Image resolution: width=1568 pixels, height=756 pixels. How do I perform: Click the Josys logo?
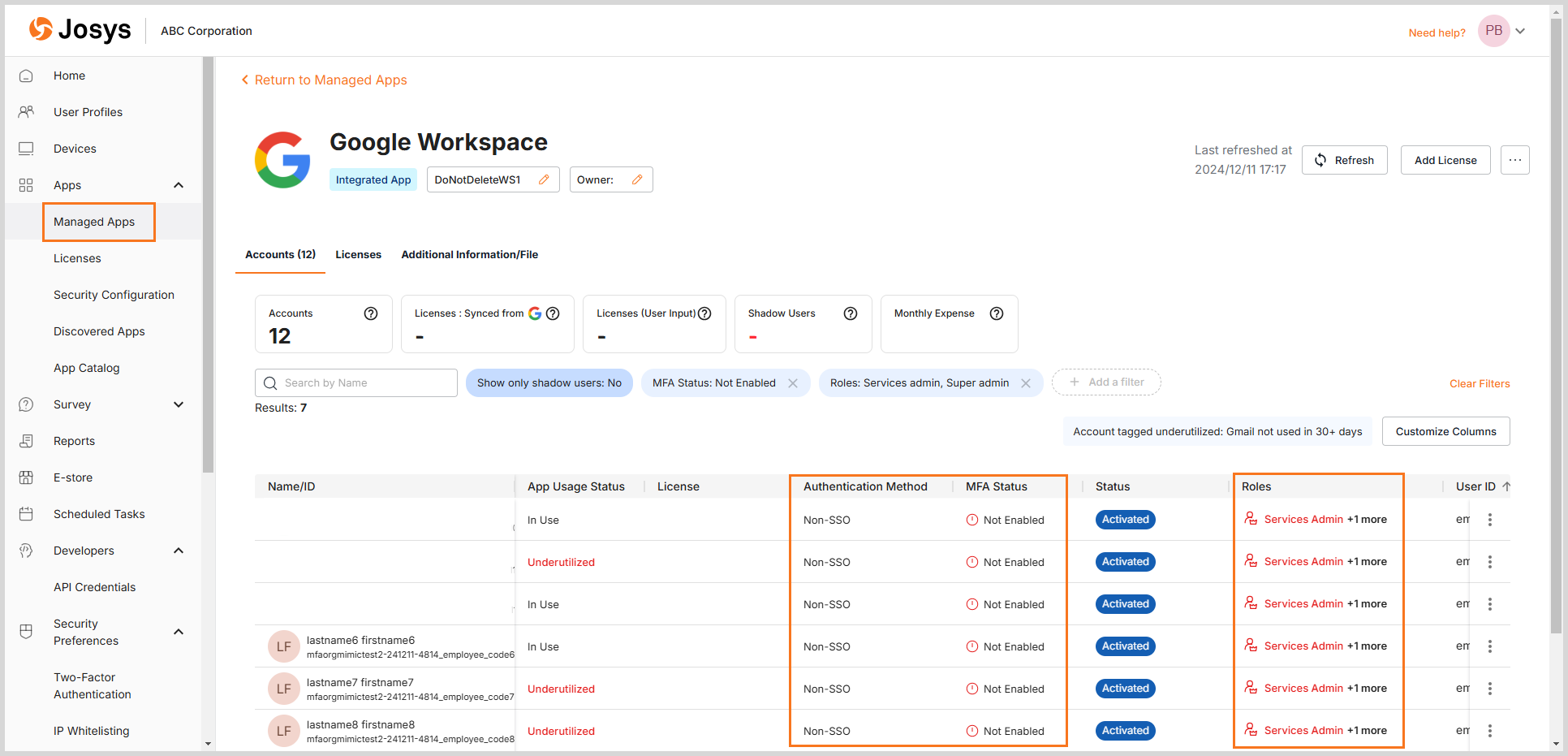coord(80,30)
